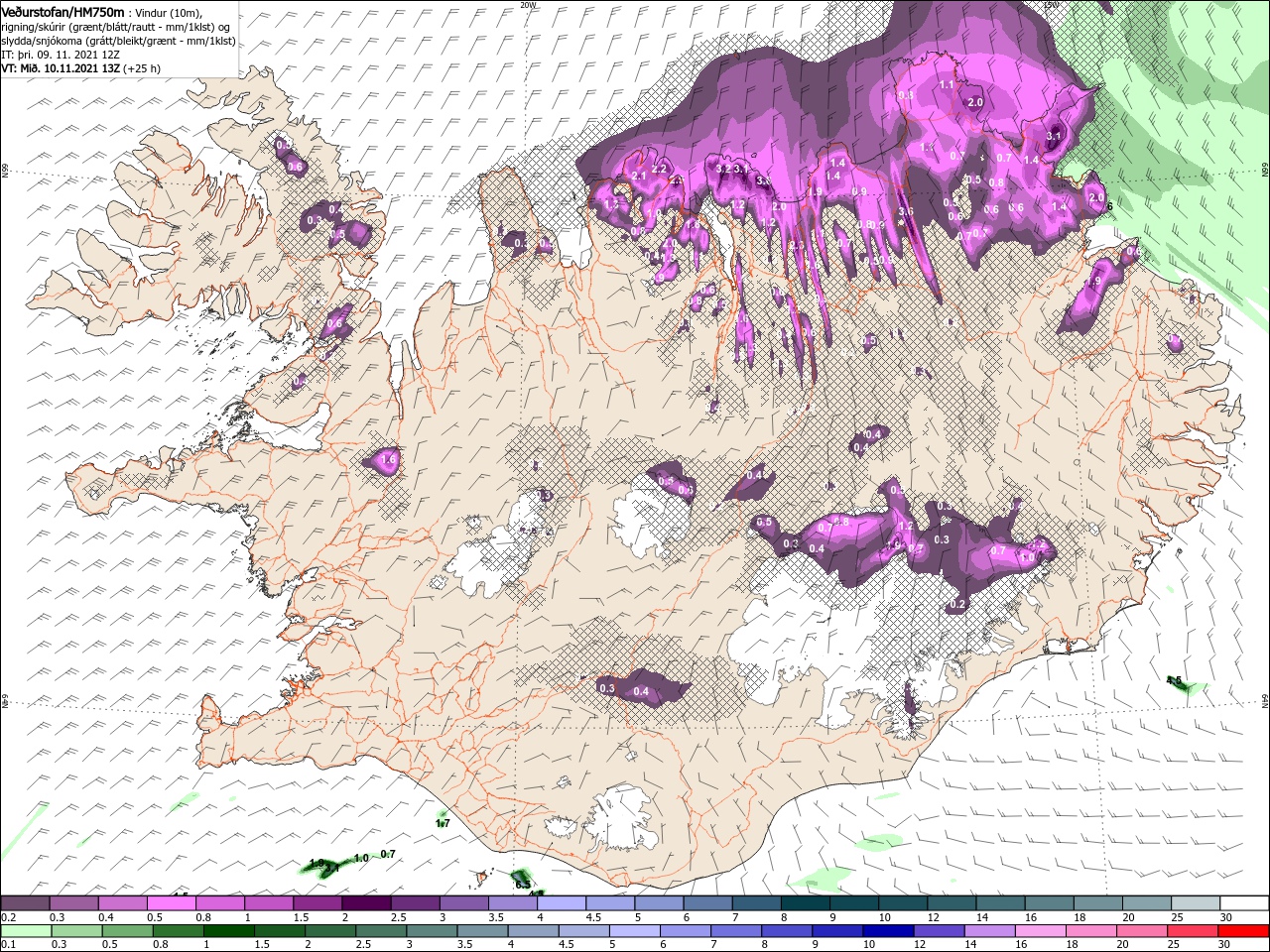Click the white swatch ending the purple legend
Image resolution: width=1270 pixels, height=952 pixels.
pyautogui.click(x=1243, y=903)
